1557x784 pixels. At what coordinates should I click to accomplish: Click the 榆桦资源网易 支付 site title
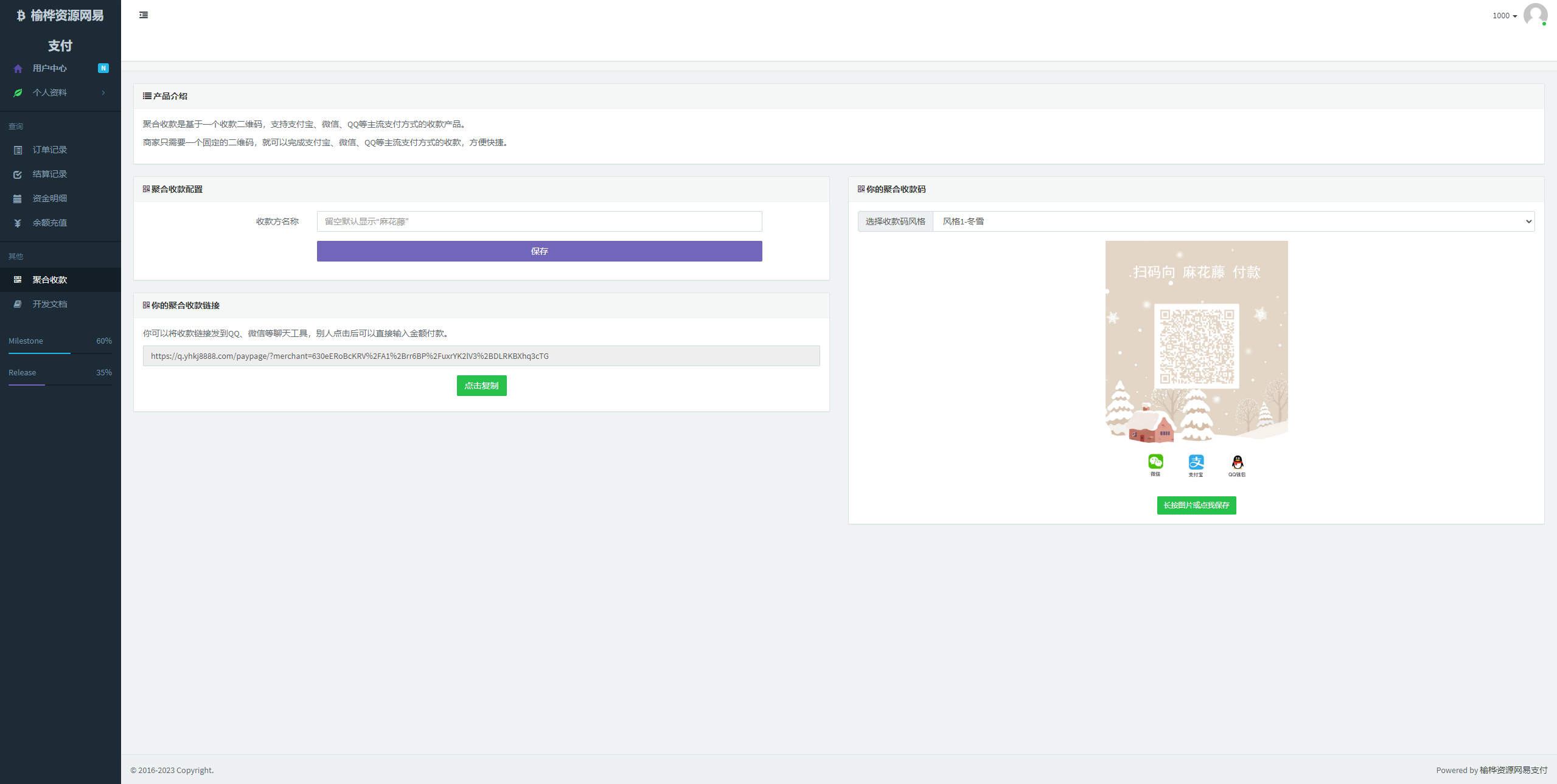(60, 30)
